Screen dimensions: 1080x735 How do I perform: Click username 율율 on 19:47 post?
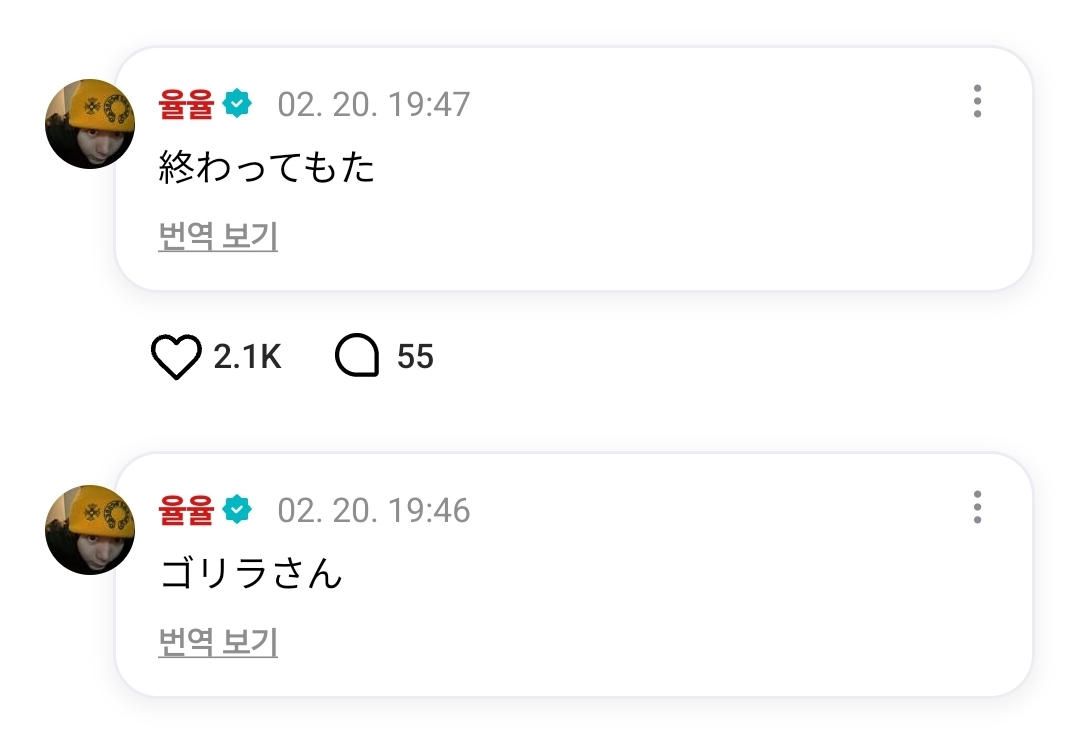[x=186, y=104]
